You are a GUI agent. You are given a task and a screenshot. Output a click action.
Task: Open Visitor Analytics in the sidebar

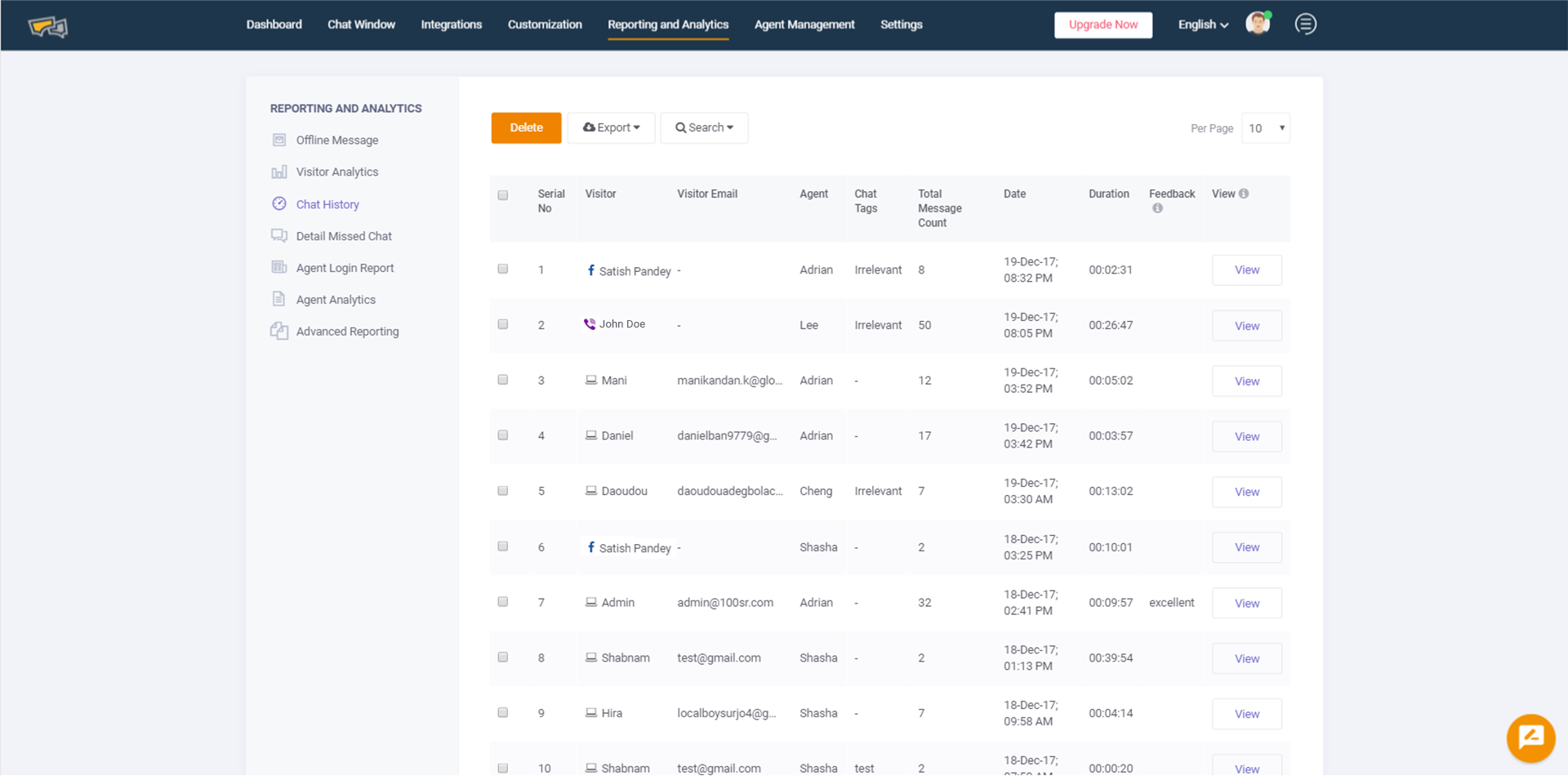pyautogui.click(x=337, y=172)
